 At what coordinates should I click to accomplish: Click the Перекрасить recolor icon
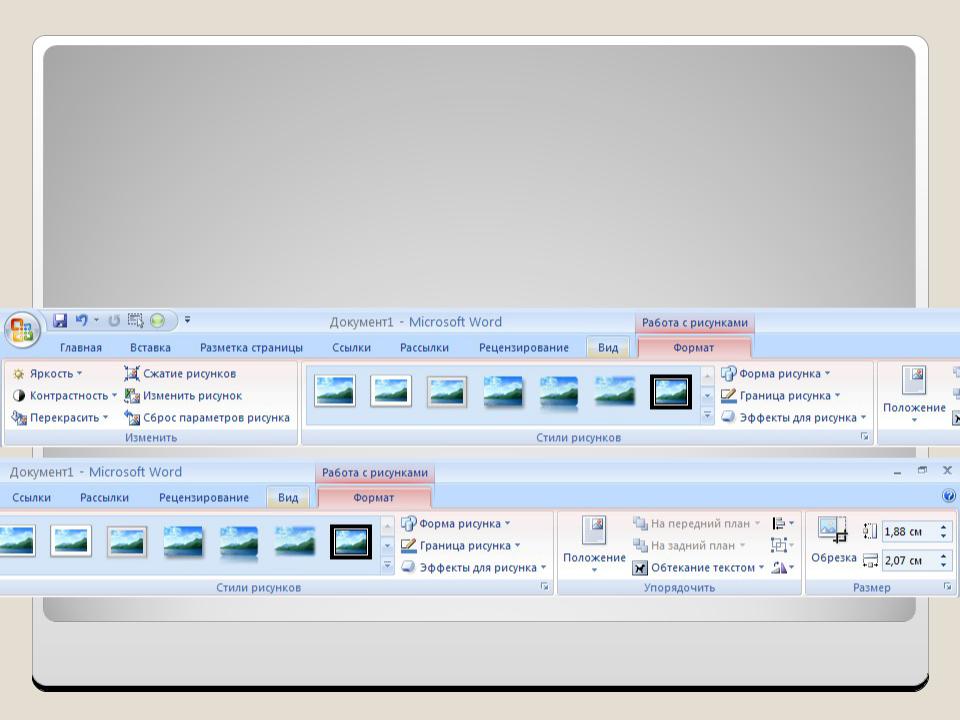[x=19, y=418]
